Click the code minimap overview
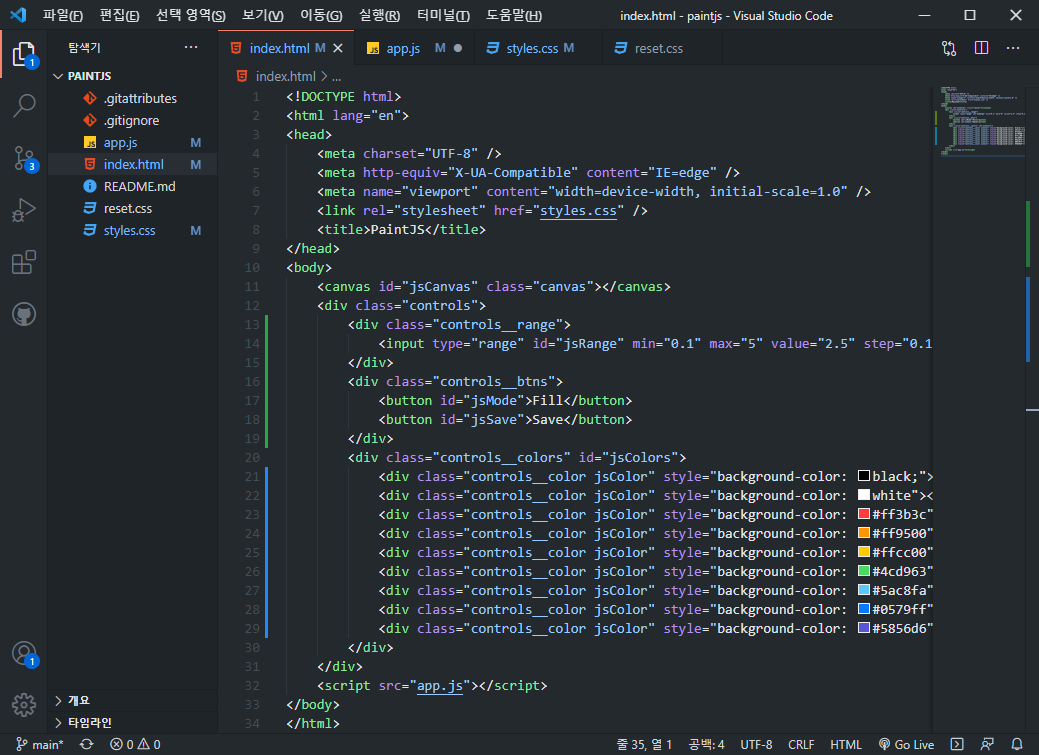 [x=982, y=122]
